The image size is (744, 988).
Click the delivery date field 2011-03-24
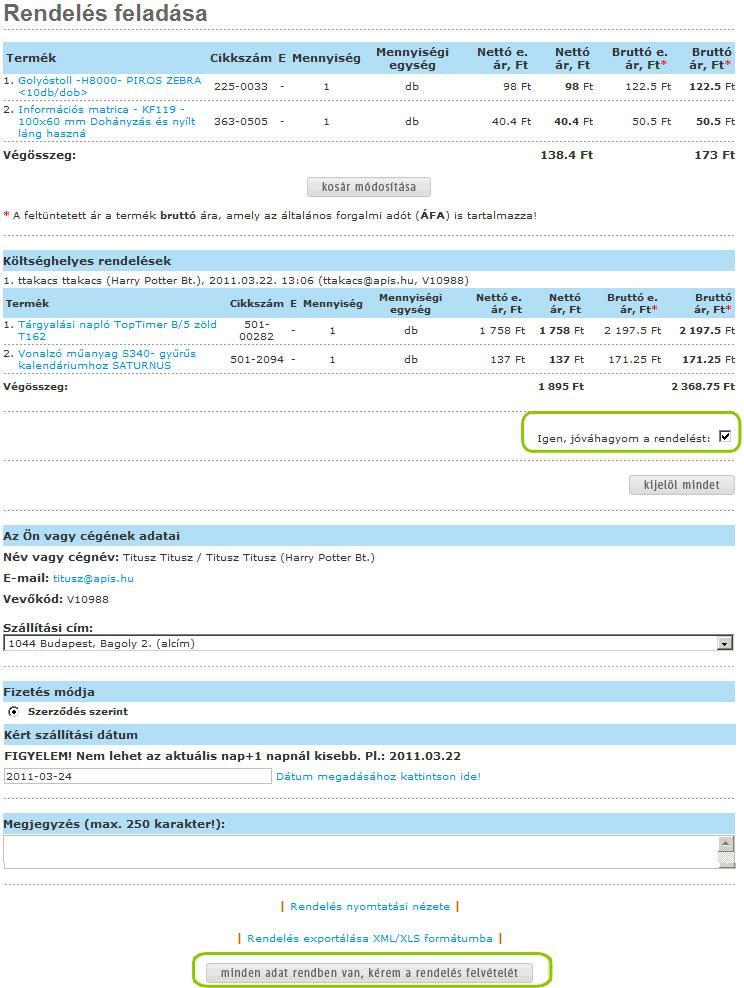pyautogui.click(x=137, y=776)
